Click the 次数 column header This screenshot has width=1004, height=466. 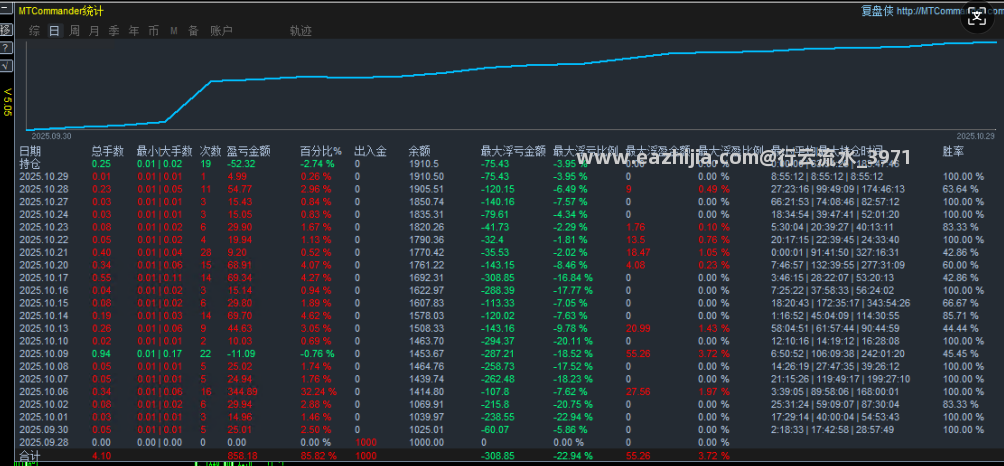point(211,152)
